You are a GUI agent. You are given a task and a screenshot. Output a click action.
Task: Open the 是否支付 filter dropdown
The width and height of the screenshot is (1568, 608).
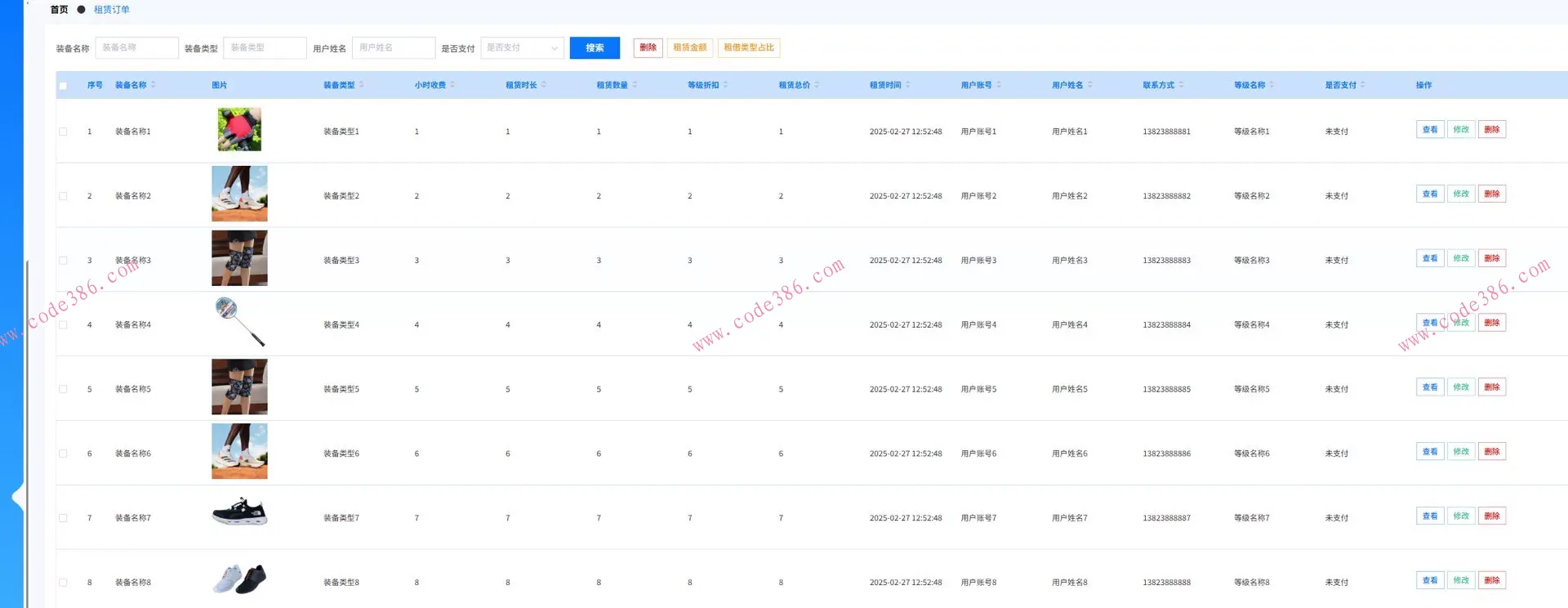[x=522, y=48]
